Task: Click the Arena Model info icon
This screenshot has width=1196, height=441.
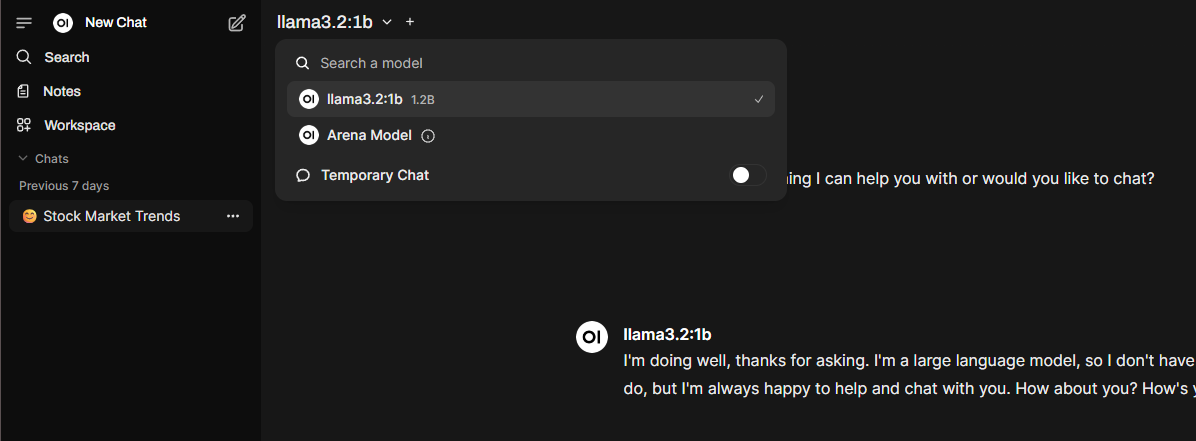Action: click(428, 136)
